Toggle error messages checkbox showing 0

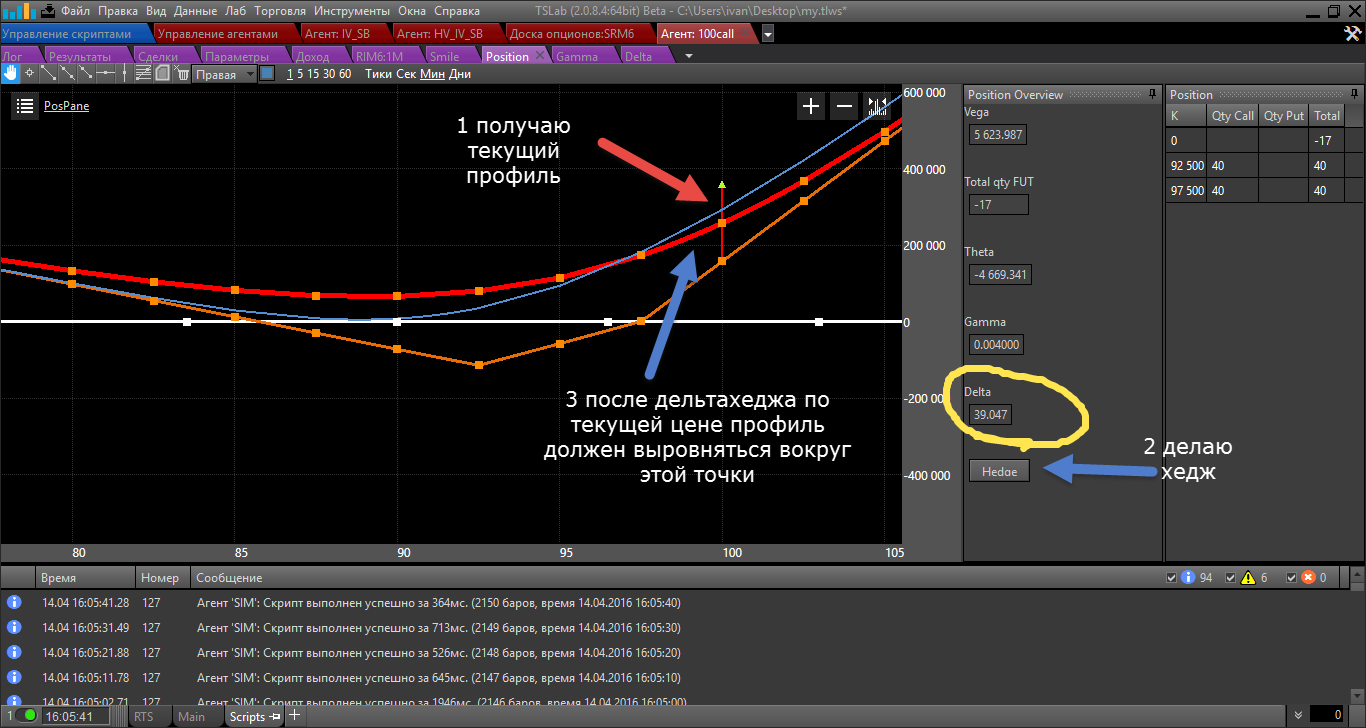pyautogui.click(x=1291, y=578)
